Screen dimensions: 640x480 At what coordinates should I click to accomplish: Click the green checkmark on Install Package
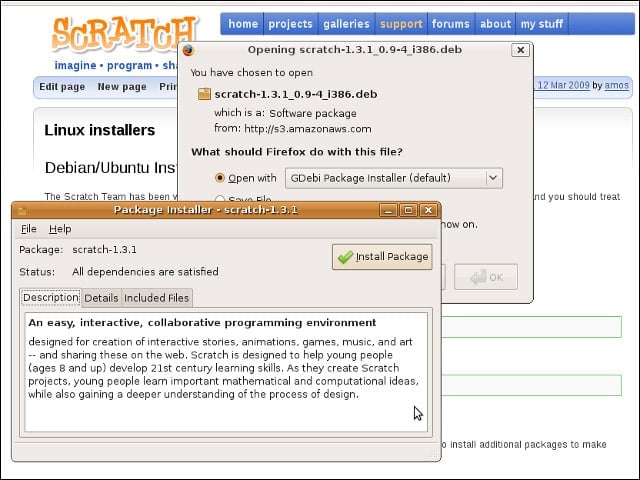[345, 257]
